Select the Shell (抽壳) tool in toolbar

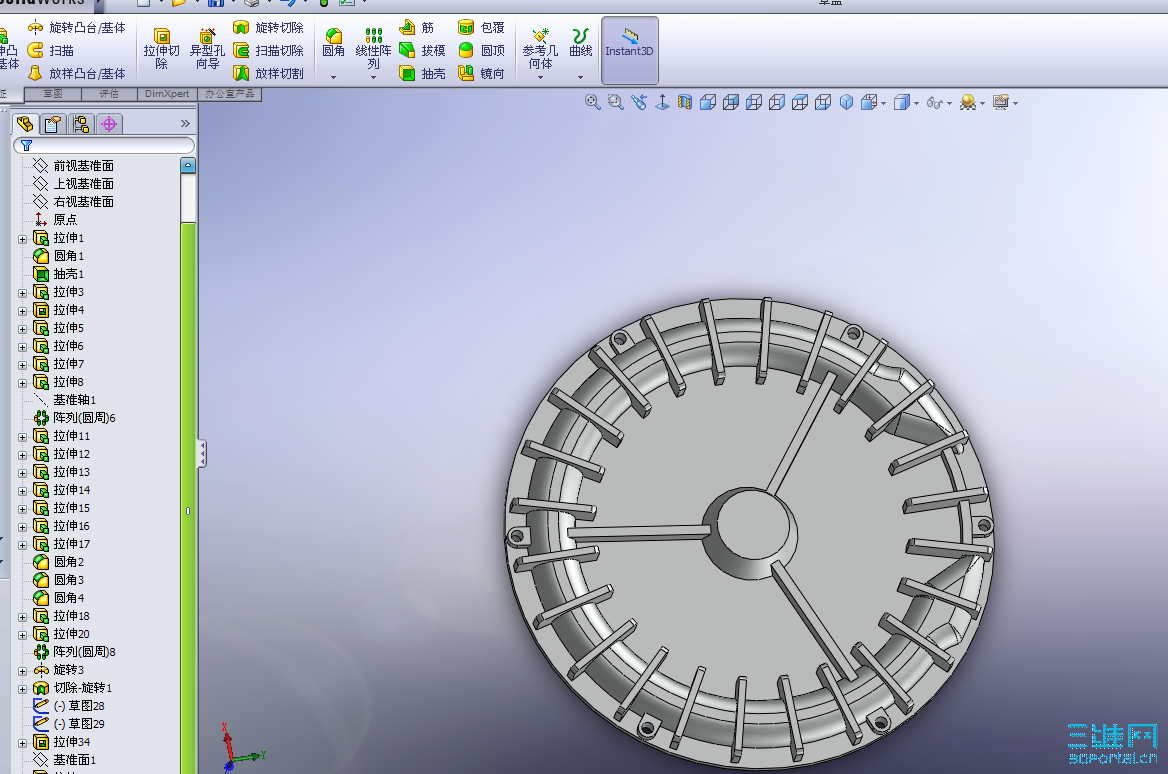(422, 74)
